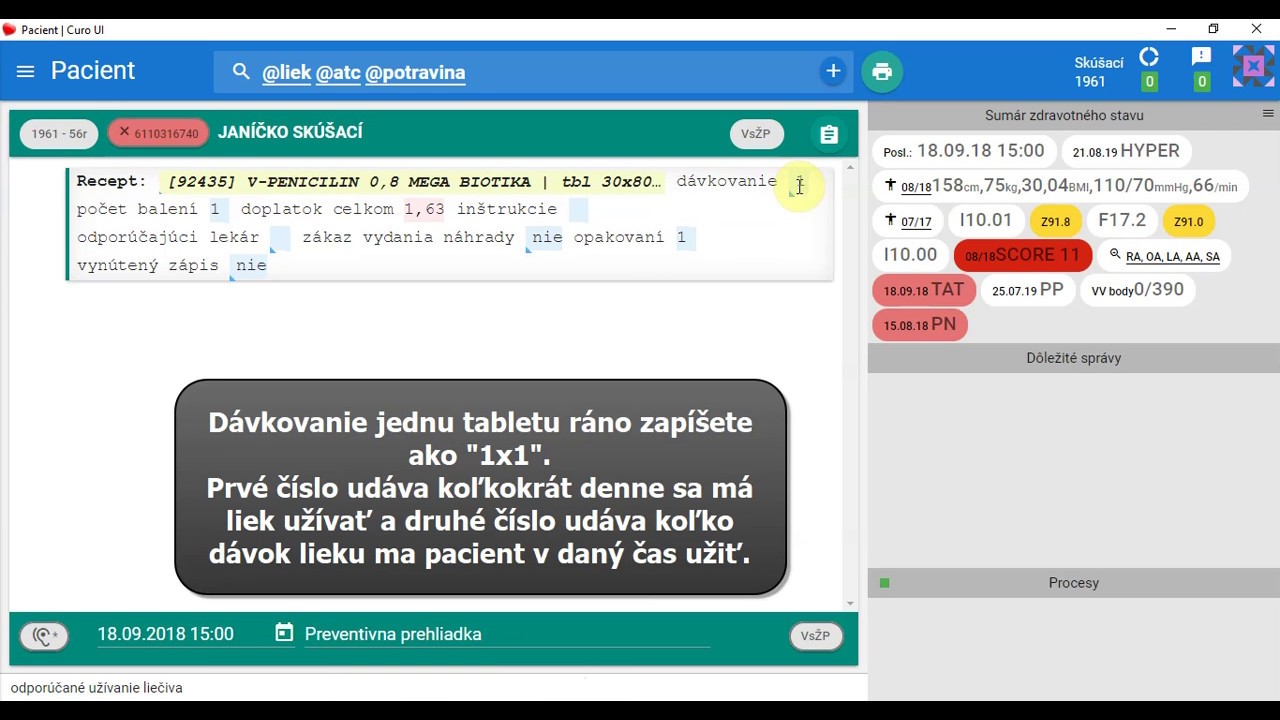
Task: Select the I10.01 diagnosis chip
Action: pyautogui.click(x=985, y=220)
